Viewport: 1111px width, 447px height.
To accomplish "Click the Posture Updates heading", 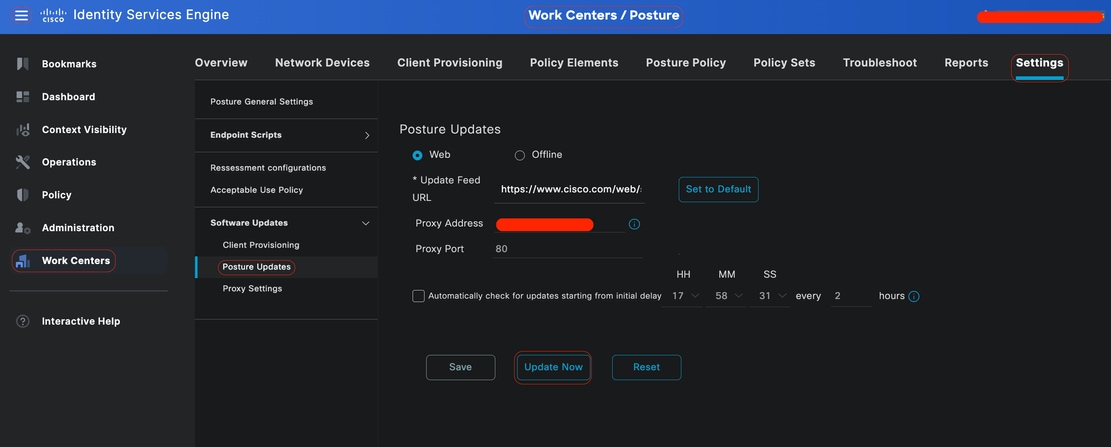I will pyautogui.click(x=450, y=130).
